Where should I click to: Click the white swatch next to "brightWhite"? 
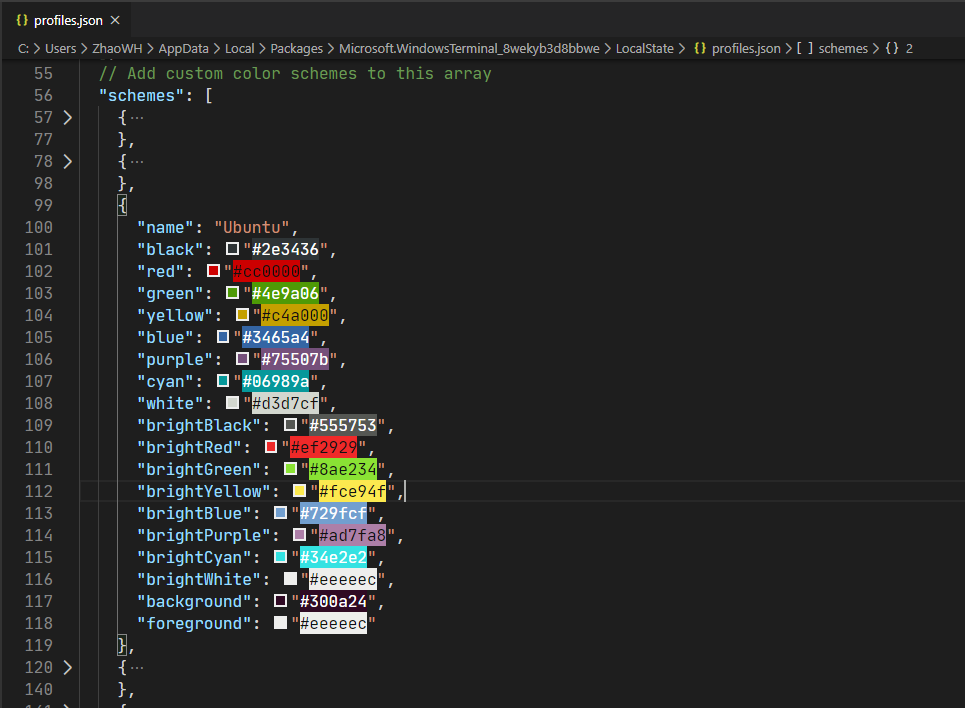[x=290, y=579]
